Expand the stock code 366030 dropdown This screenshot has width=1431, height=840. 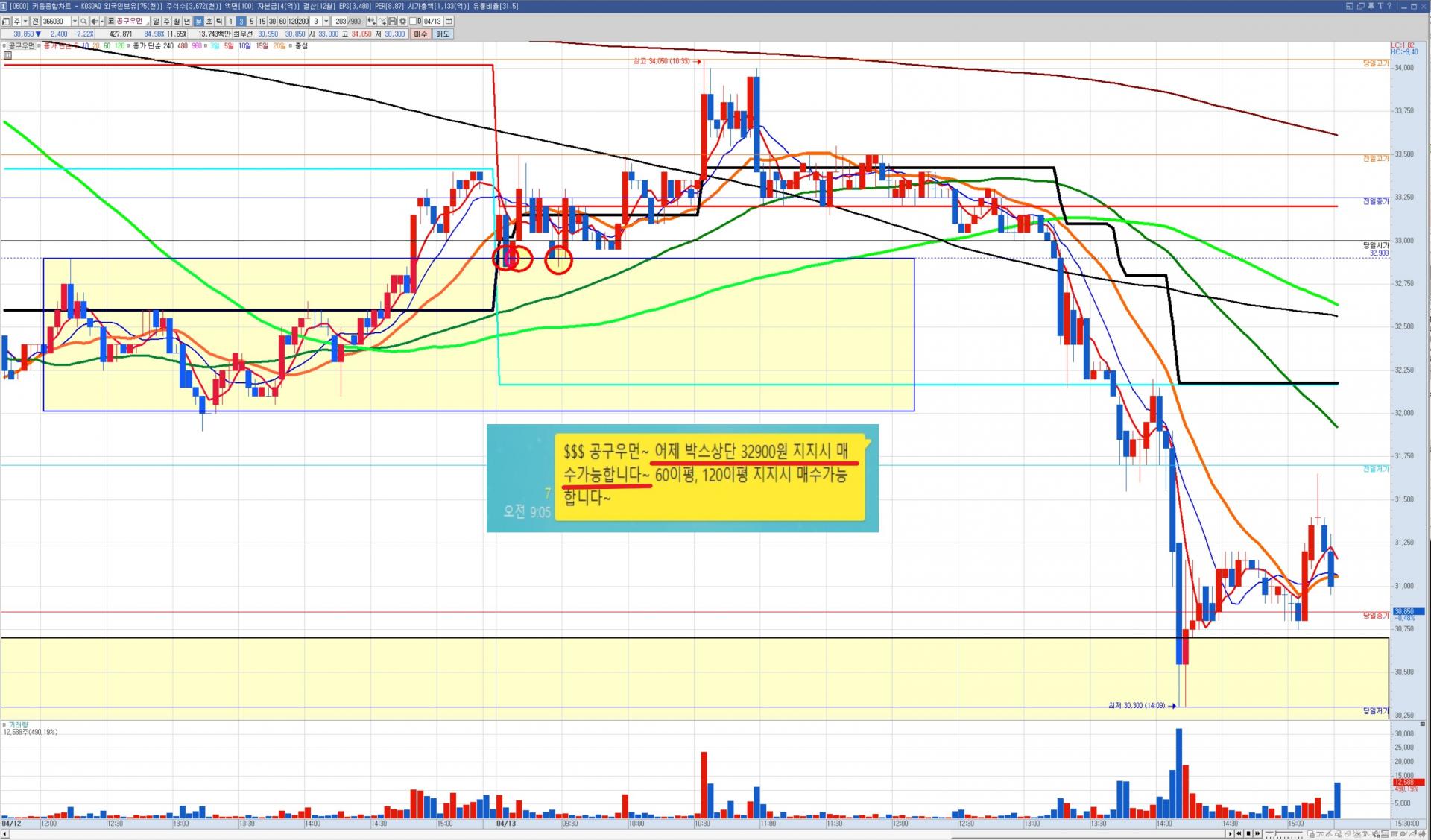[x=75, y=22]
